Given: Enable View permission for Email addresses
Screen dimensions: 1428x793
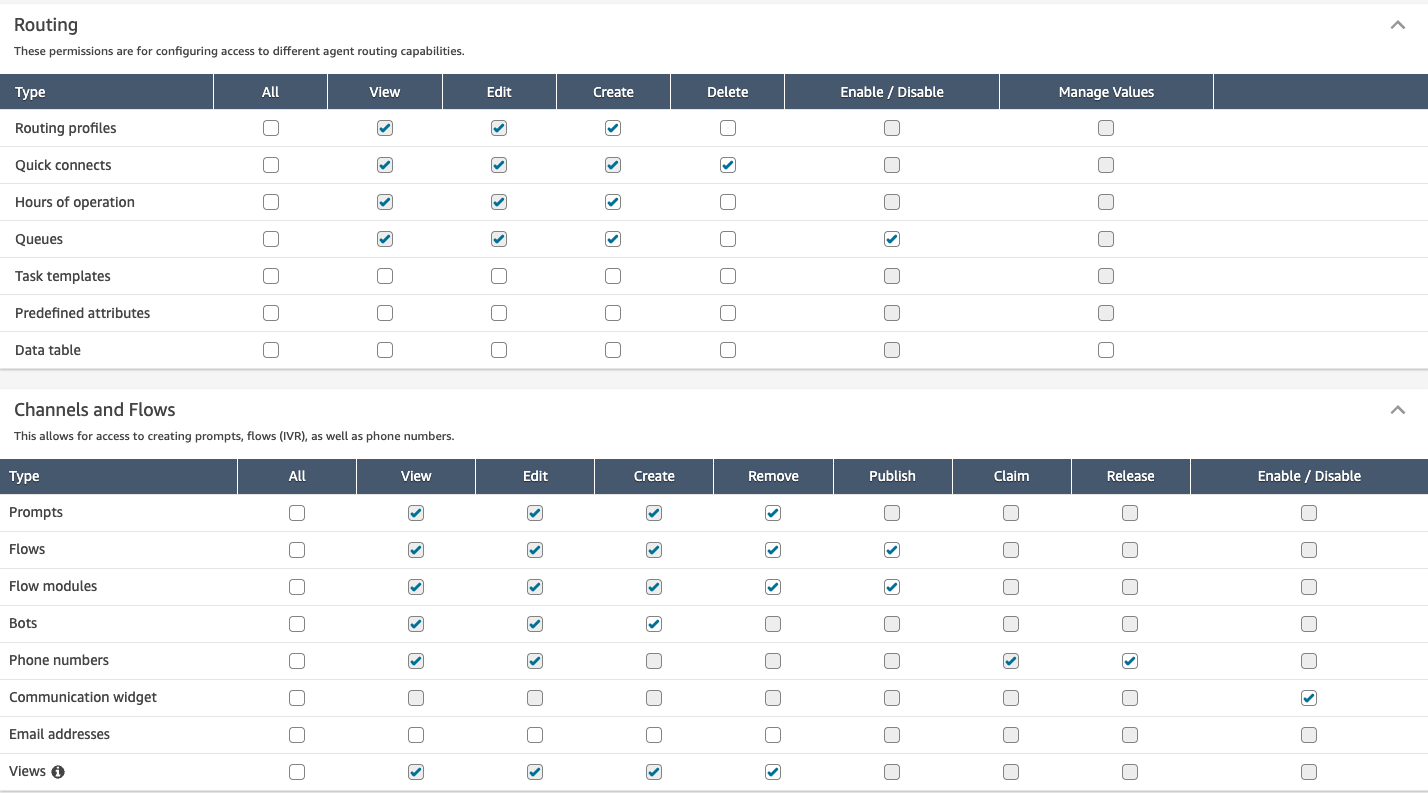Looking at the screenshot, I should pyautogui.click(x=416, y=735).
